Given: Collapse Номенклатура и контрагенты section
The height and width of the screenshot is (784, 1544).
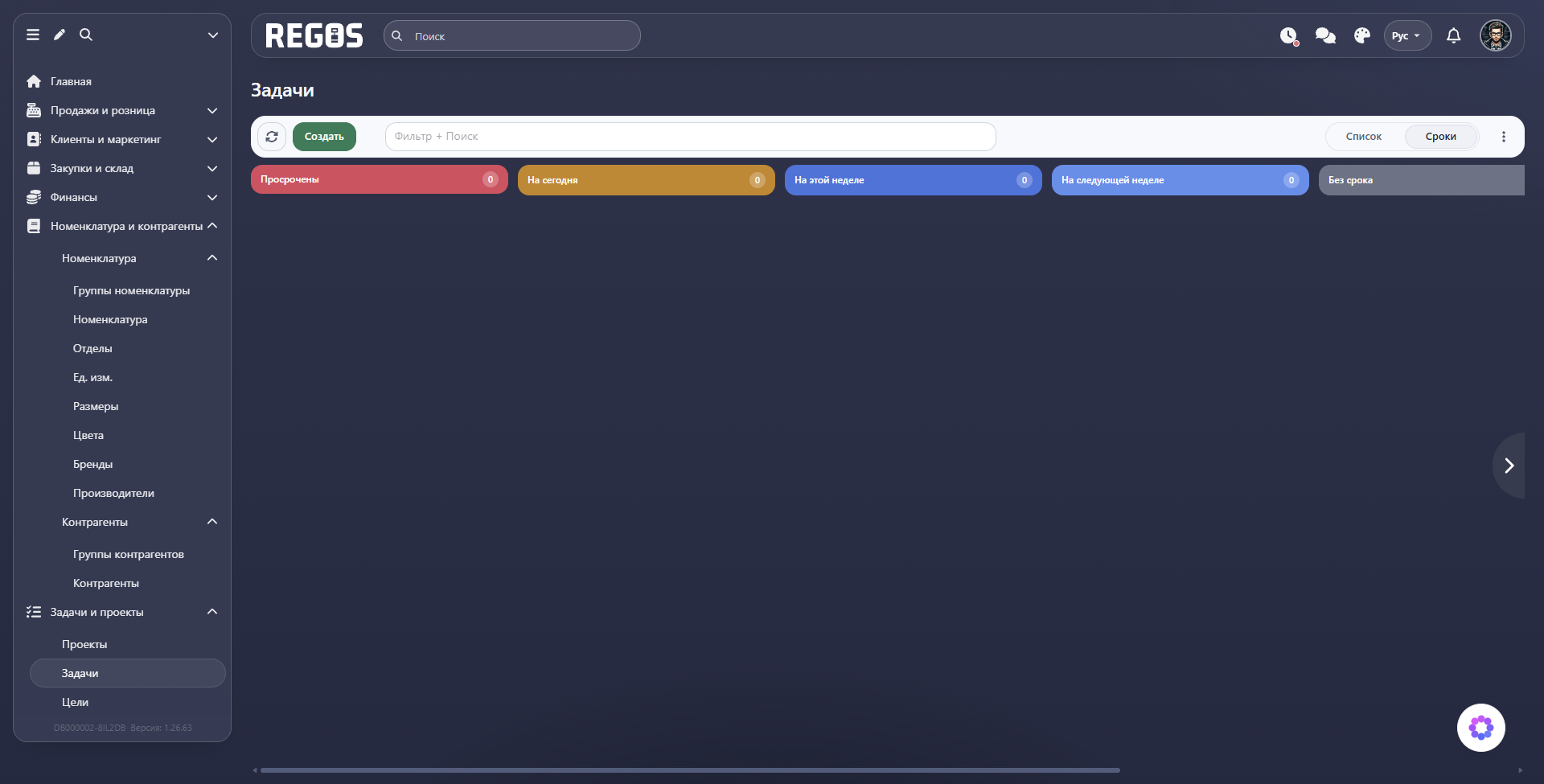Looking at the screenshot, I should point(122,226).
